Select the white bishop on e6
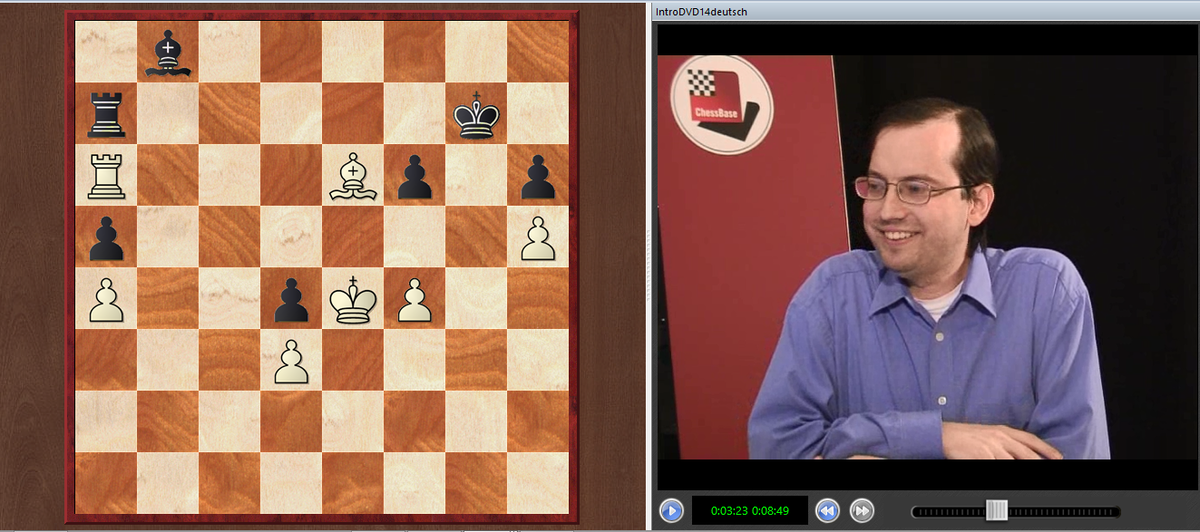 pos(353,176)
